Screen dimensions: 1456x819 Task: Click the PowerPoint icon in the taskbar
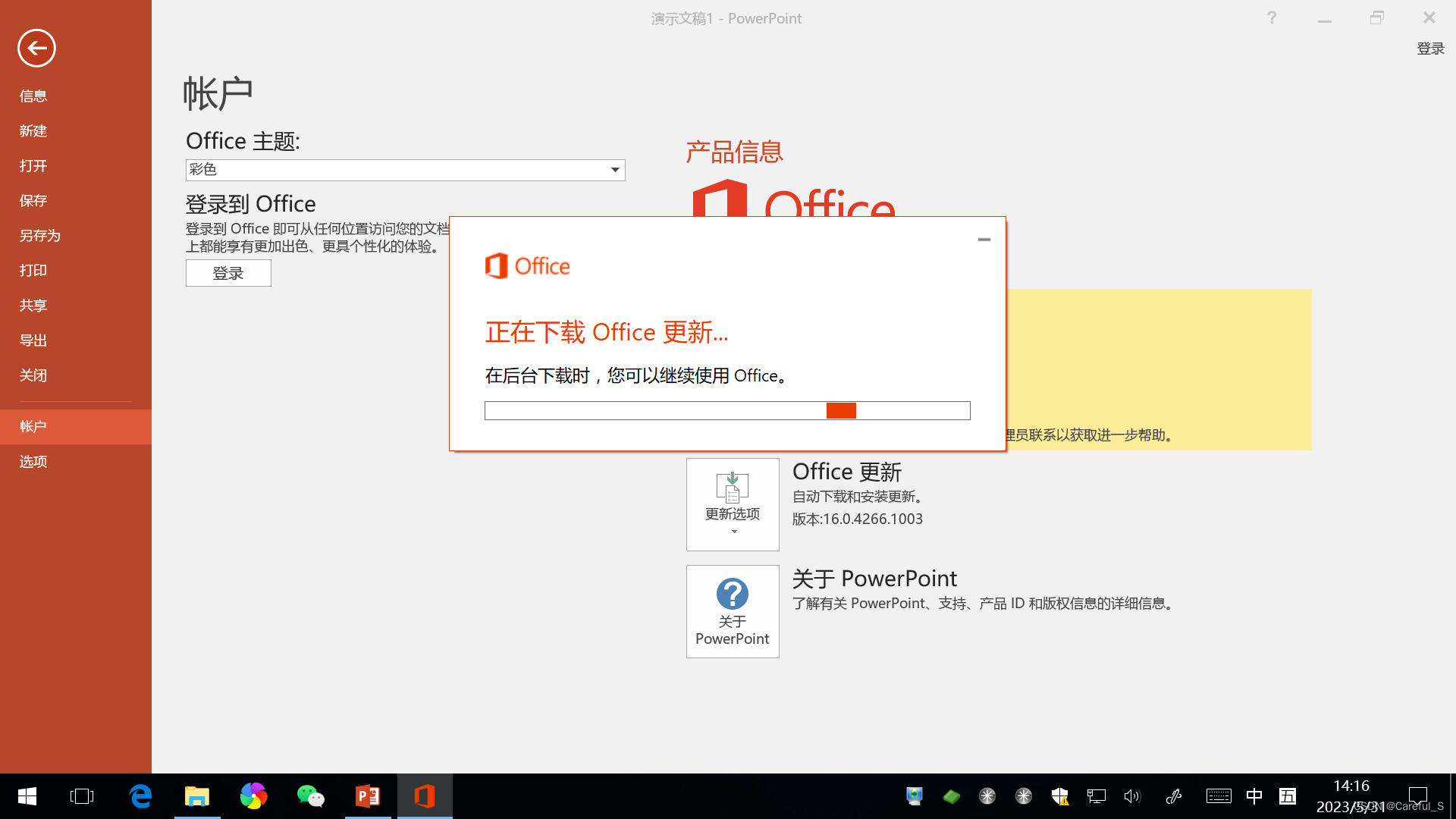368,796
